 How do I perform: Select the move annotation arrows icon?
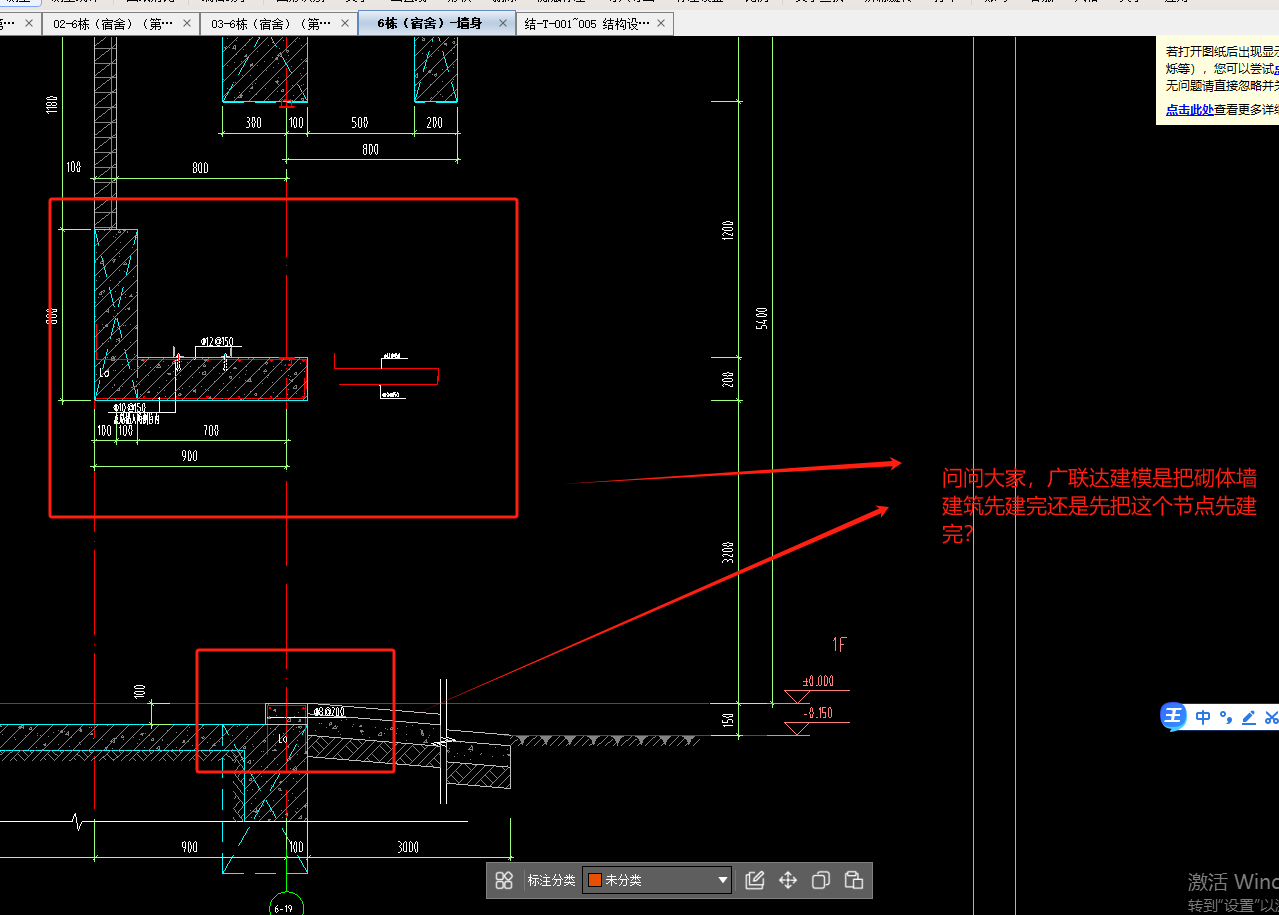(x=787, y=880)
